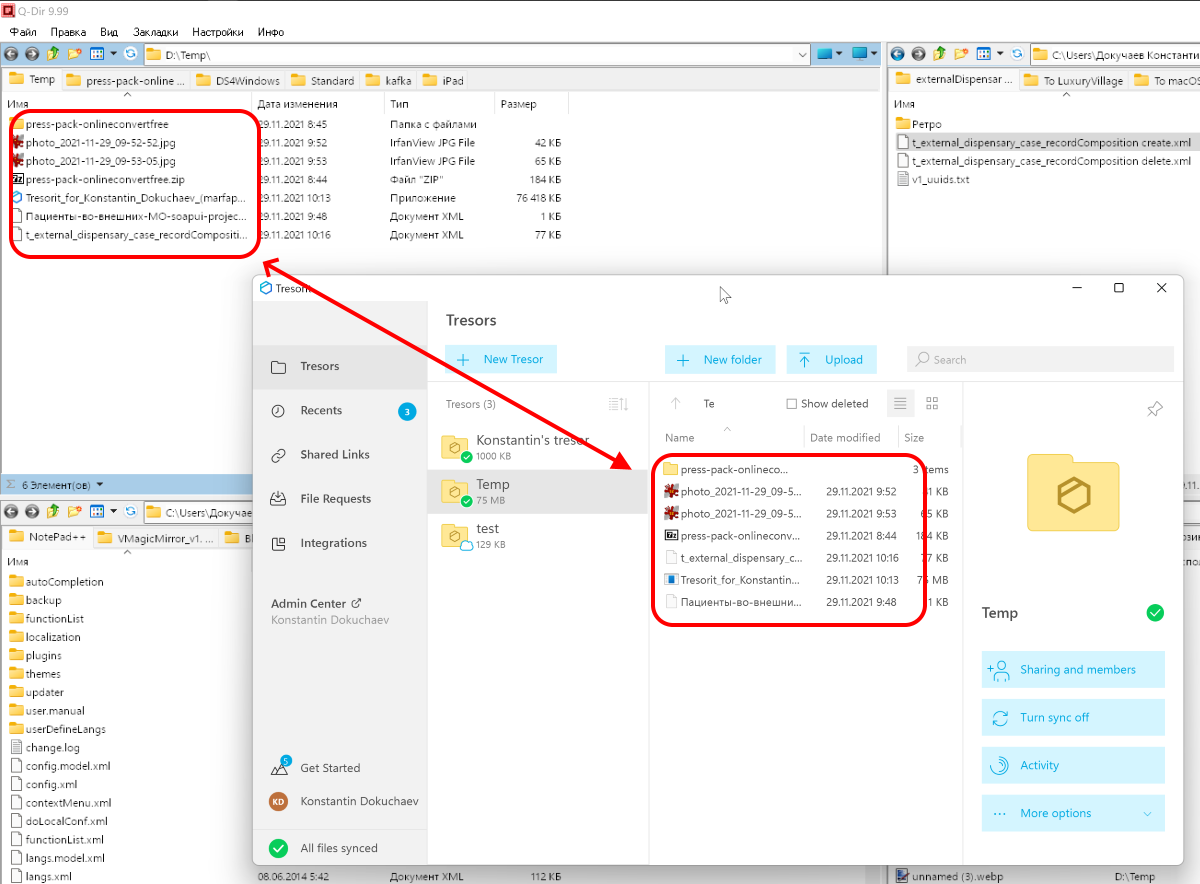Viewport: 1200px width, 884px height.
Task: Click the Konstantin Dokuchaev account avatar
Action: [x=279, y=801]
